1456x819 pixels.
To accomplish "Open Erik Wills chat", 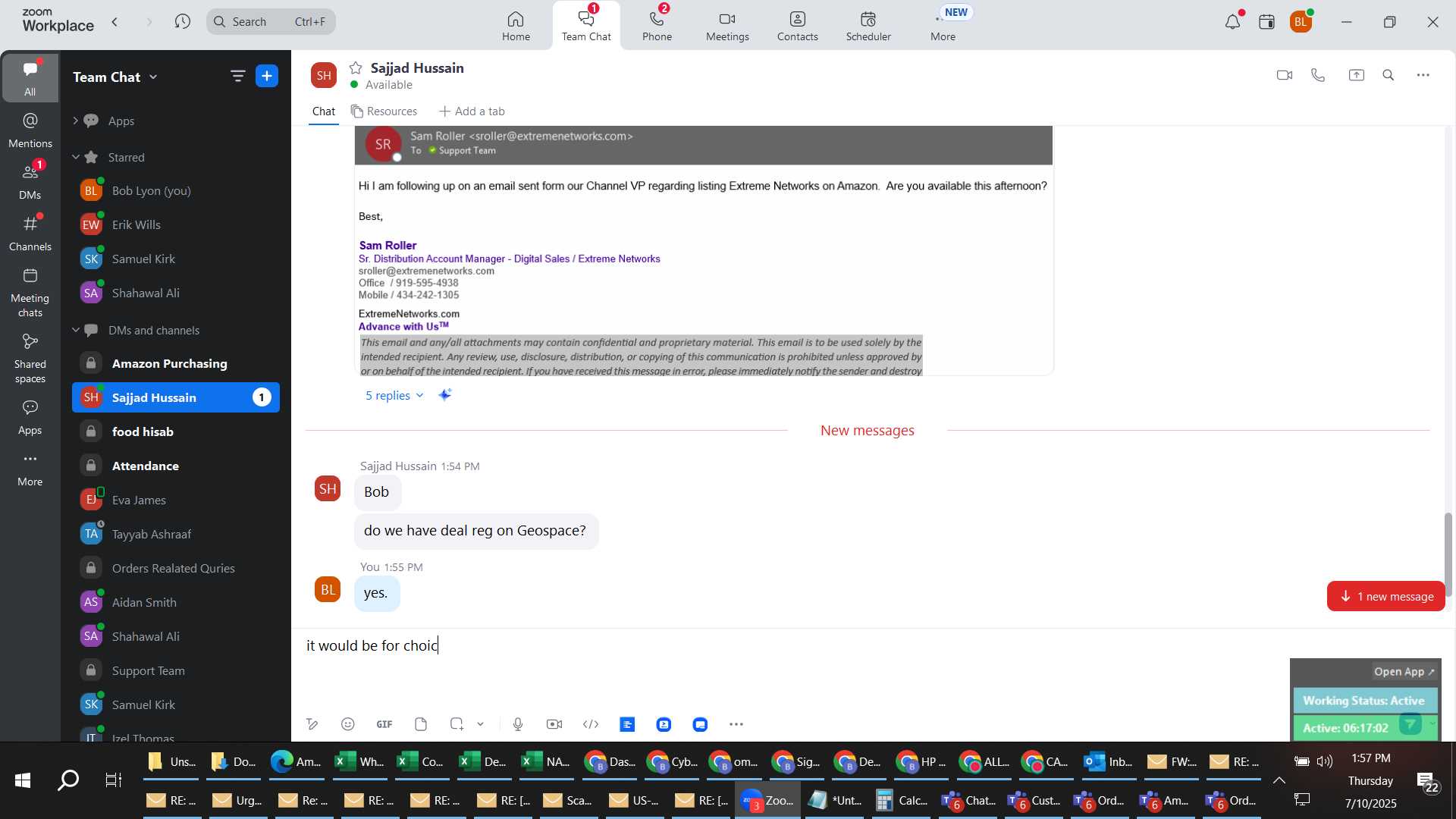I will [x=176, y=224].
